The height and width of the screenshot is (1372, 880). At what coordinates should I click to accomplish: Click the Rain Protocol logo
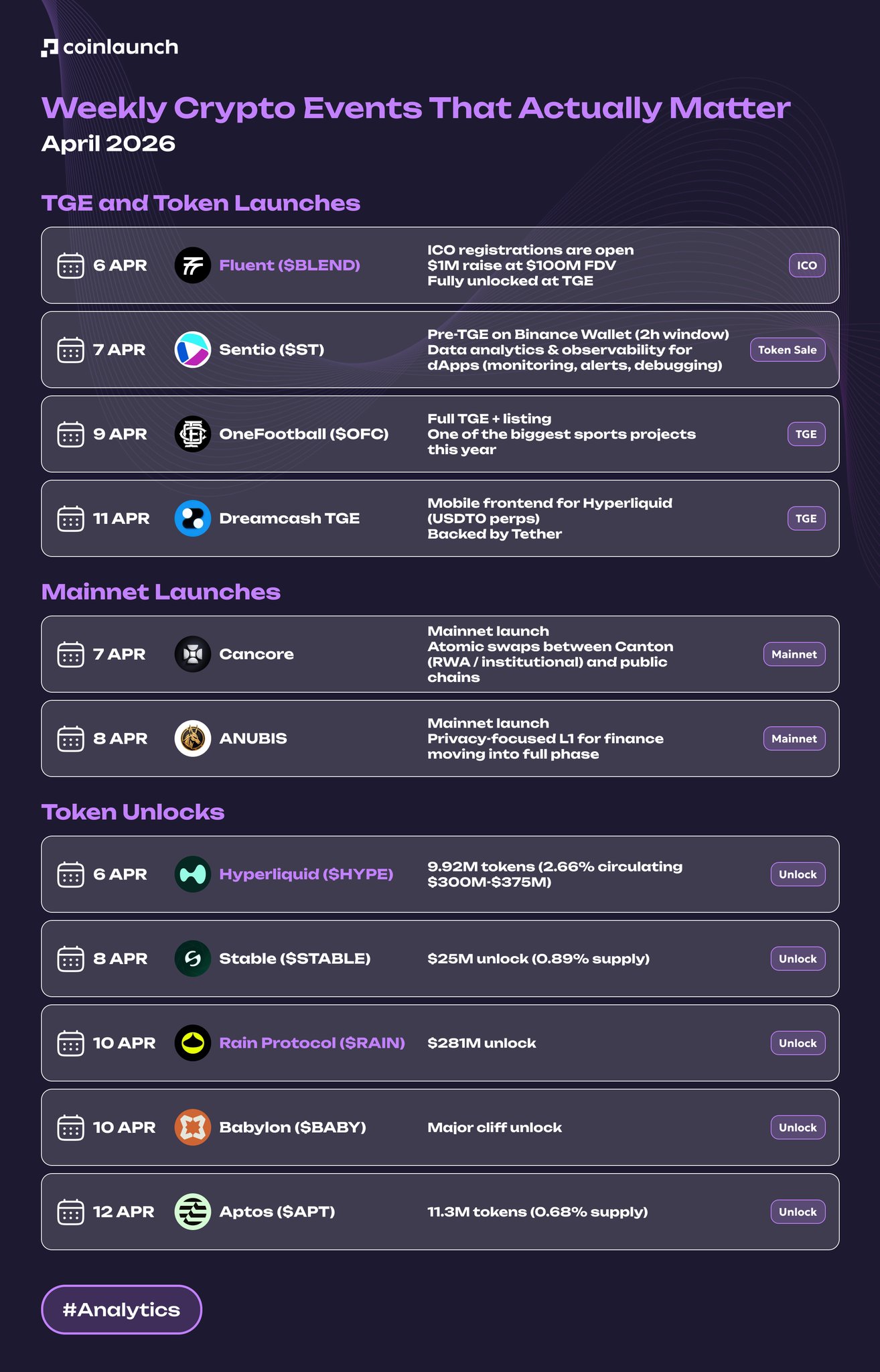(193, 1043)
